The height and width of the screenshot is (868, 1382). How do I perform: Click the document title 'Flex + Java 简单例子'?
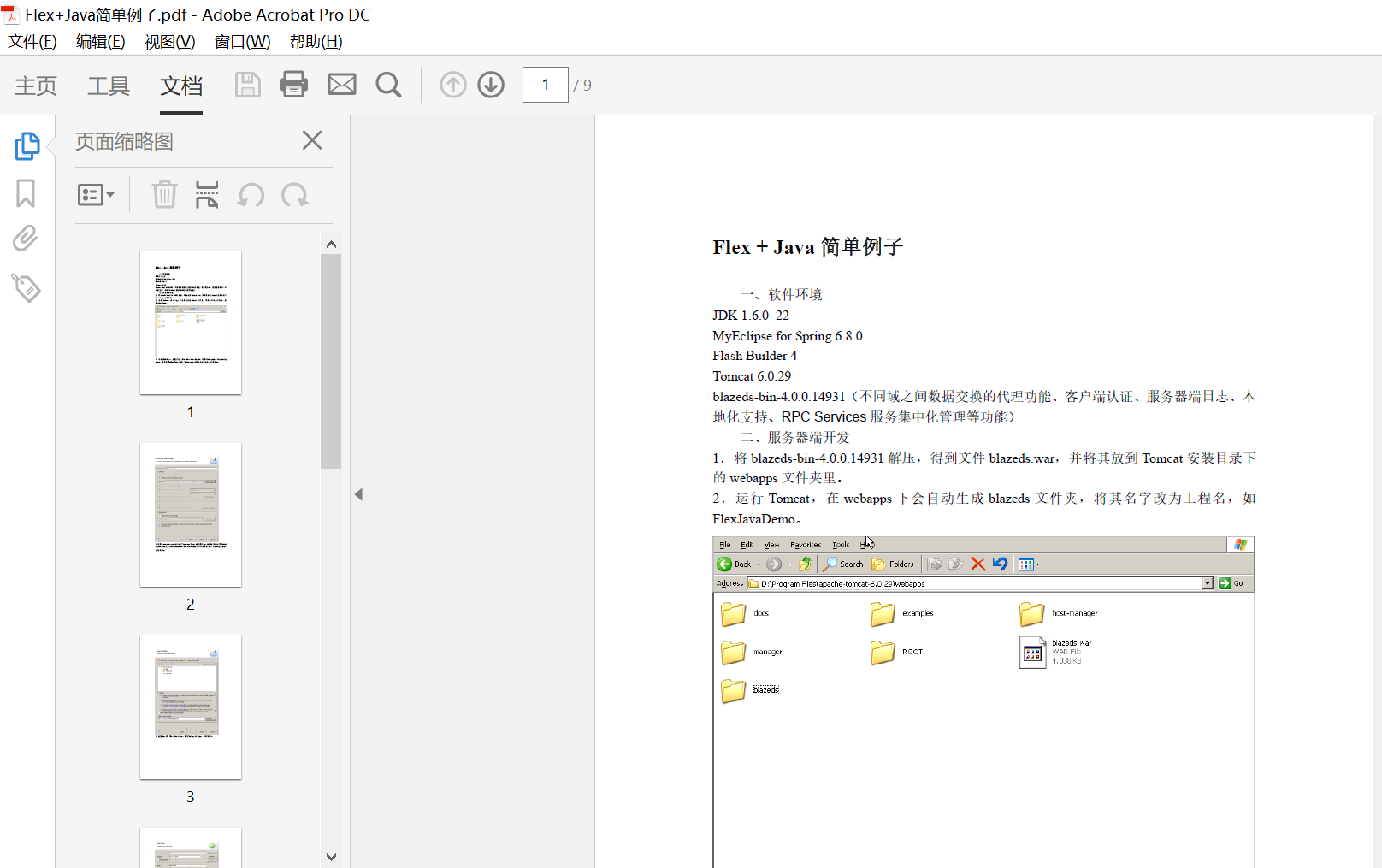tap(808, 247)
